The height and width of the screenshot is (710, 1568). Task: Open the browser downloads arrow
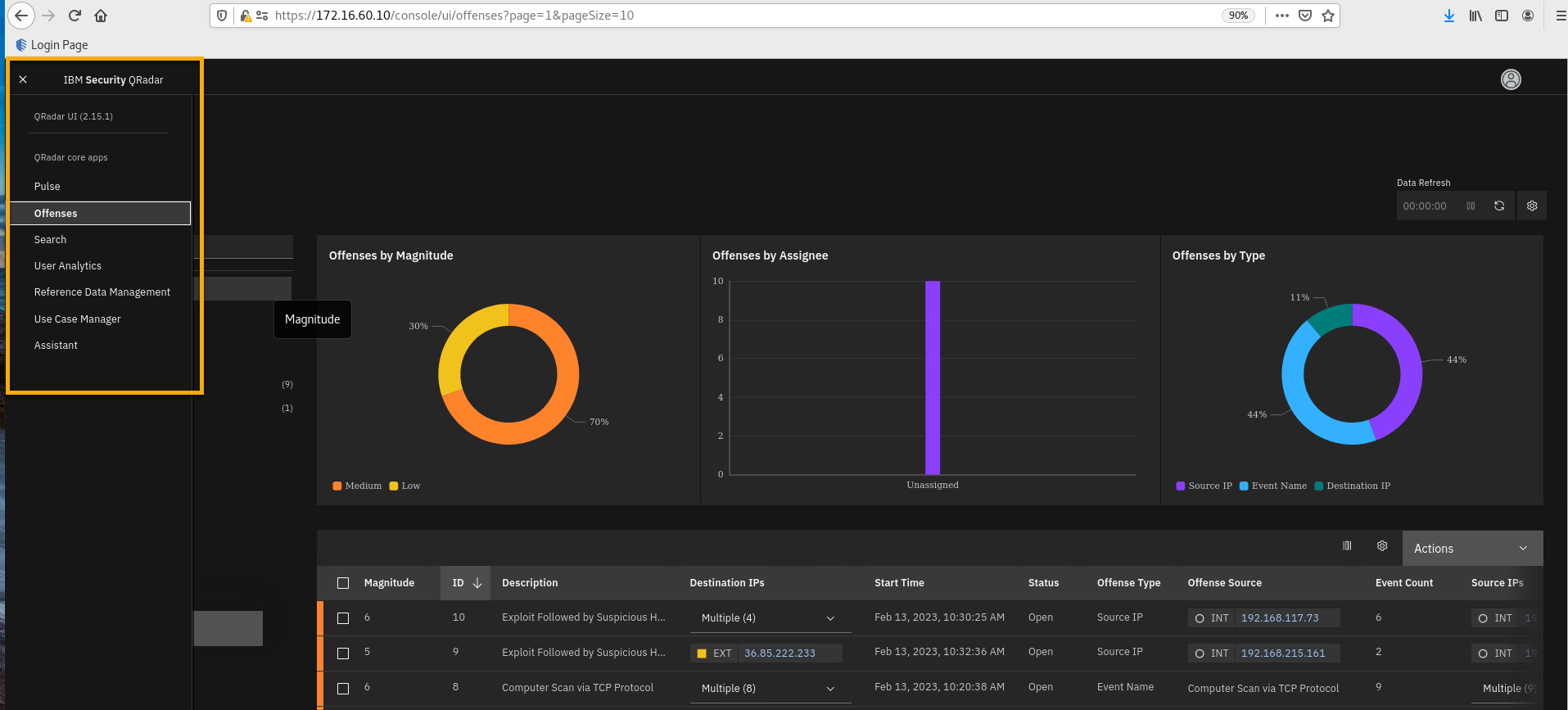[x=1449, y=16]
